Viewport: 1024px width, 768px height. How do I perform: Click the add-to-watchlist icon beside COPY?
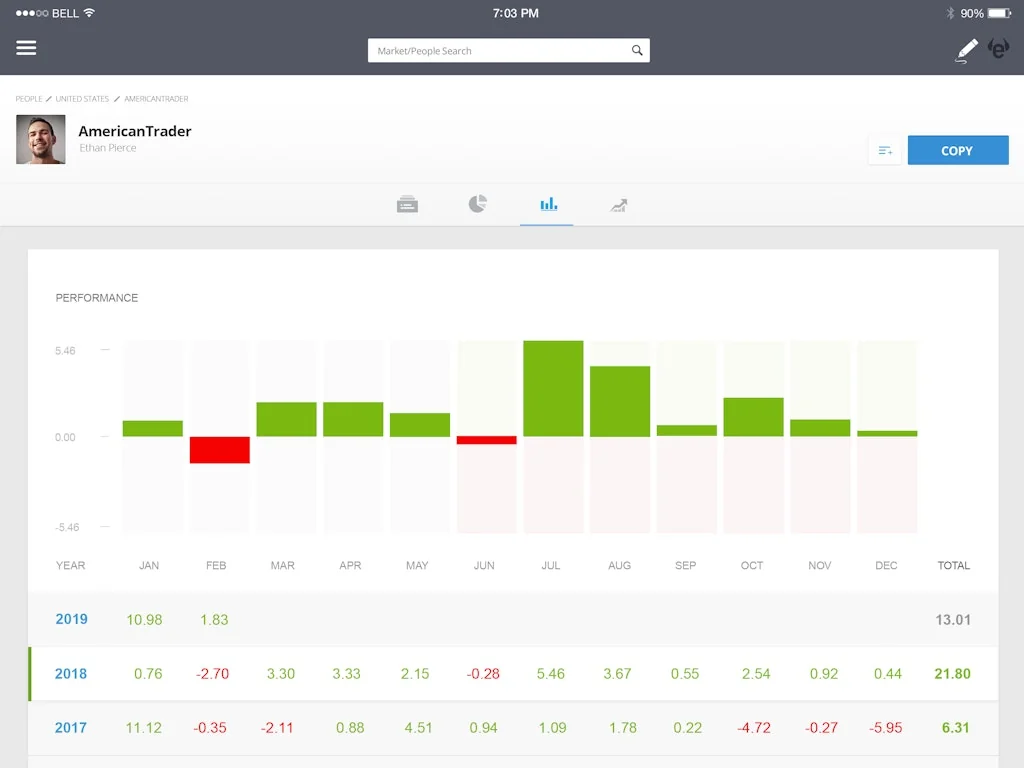[884, 150]
